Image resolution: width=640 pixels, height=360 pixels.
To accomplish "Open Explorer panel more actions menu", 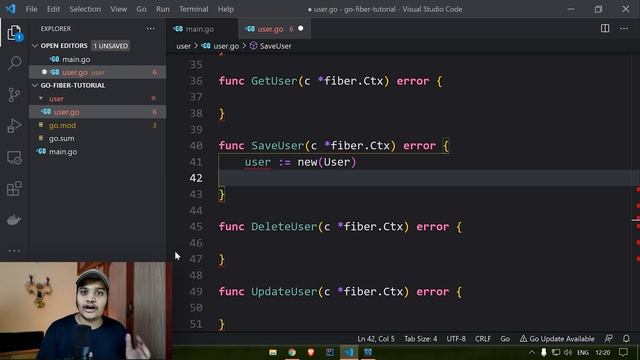I will pyautogui.click(x=151, y=29).
